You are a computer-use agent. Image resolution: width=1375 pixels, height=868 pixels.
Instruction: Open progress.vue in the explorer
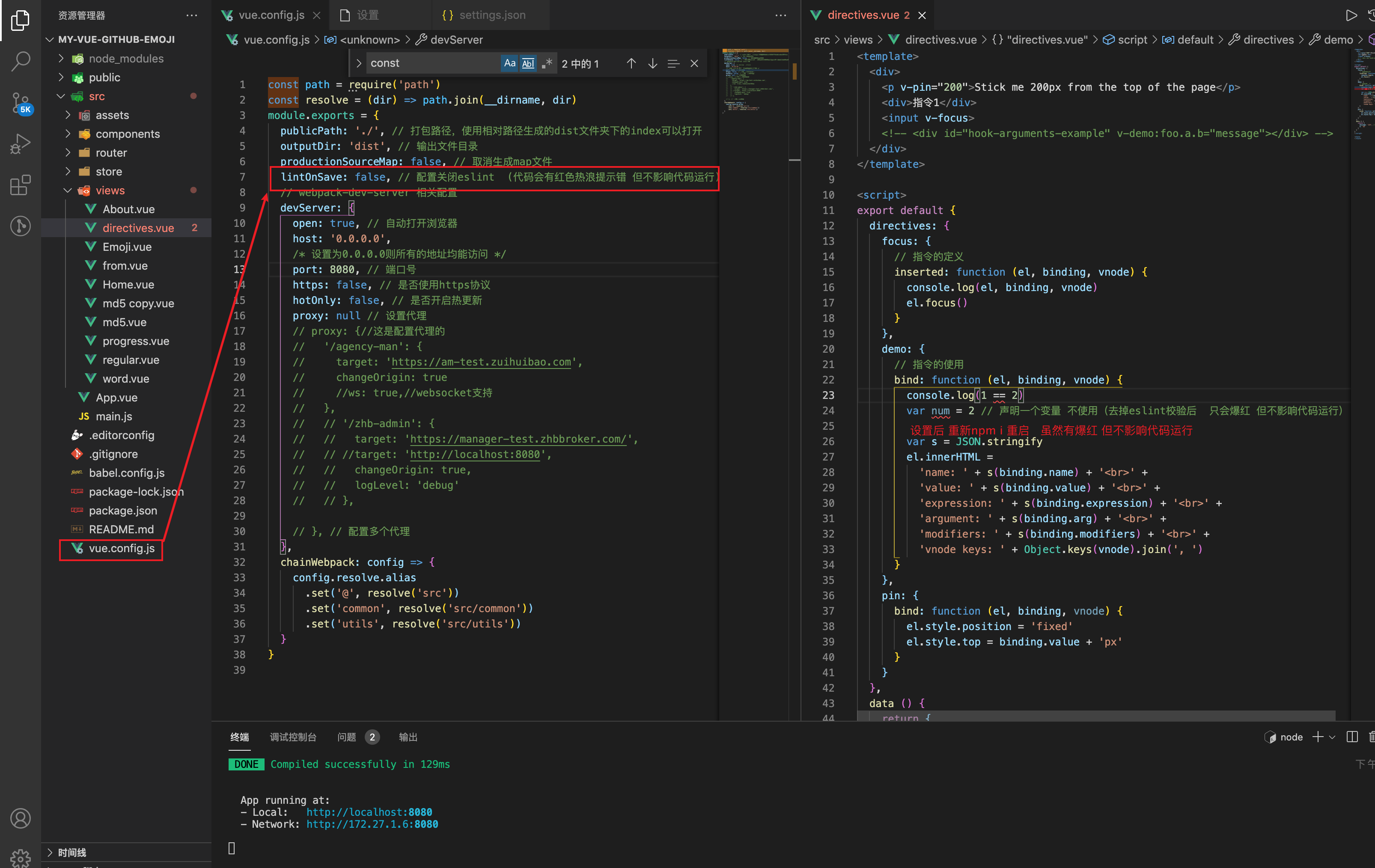pos(136,341)
